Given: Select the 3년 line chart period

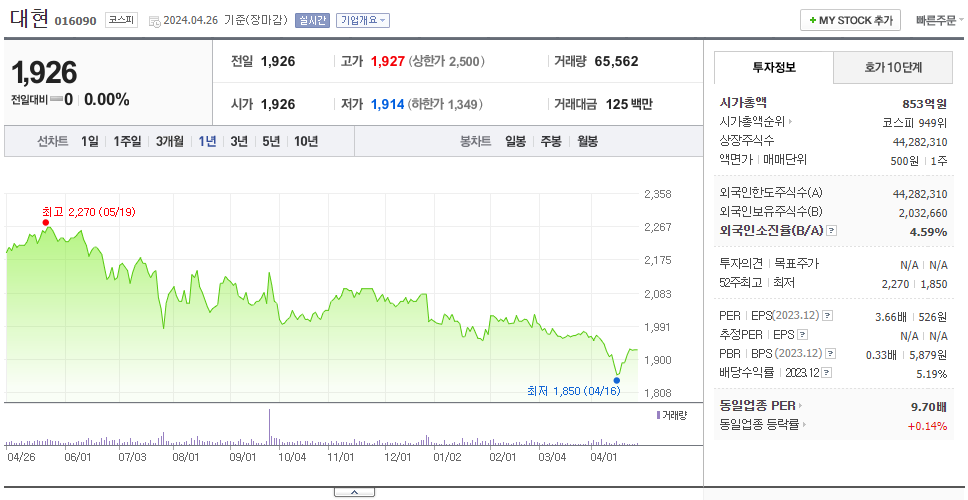Looking at the screenshot, I should coord(239,141).
